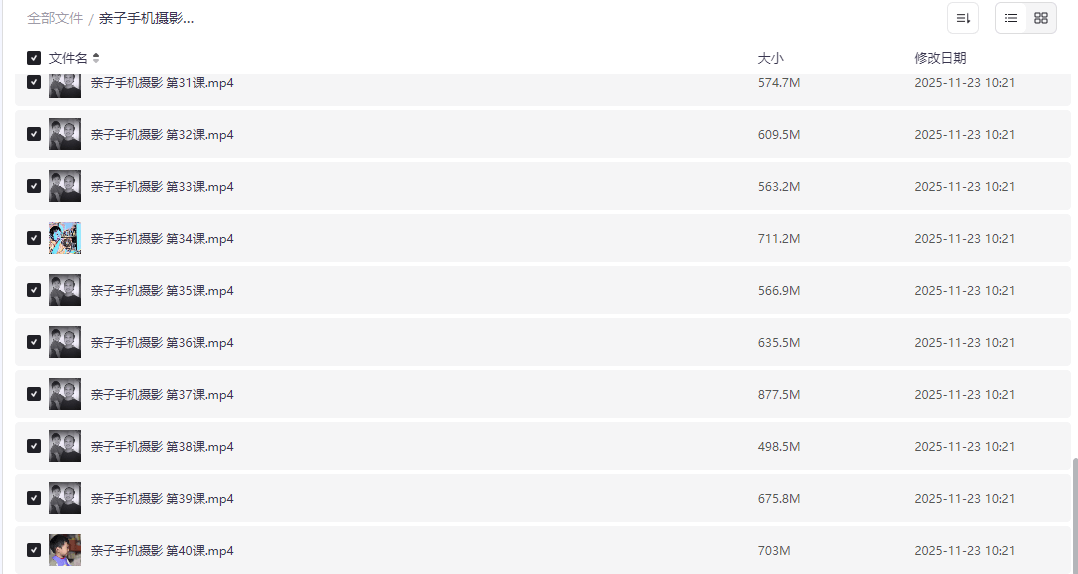Viewport: 1078px width, 574px height.
Task: Toggle the select-all files checkbox
Action: pyautogui.click(x=34, y=58)
